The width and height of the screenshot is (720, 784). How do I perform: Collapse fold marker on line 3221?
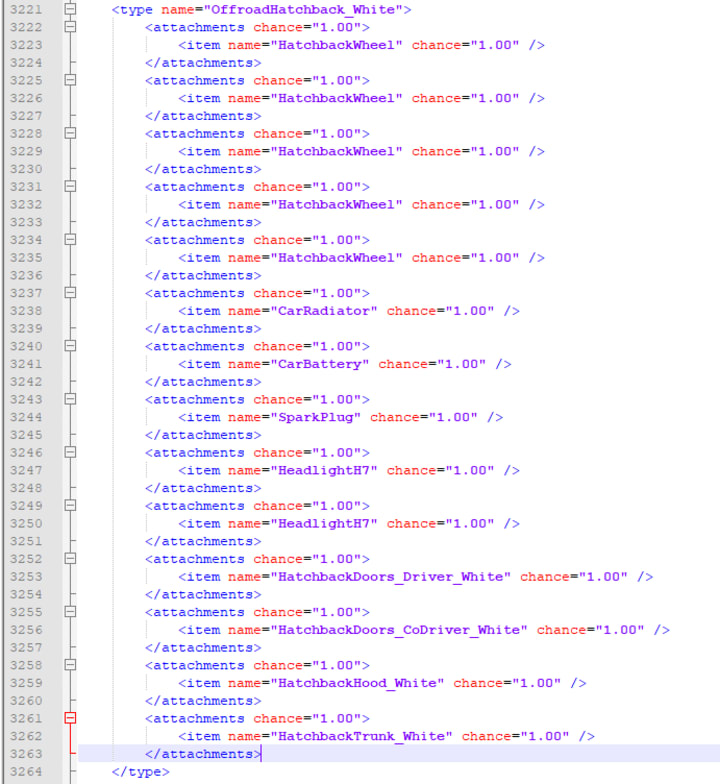pos(70,9)
